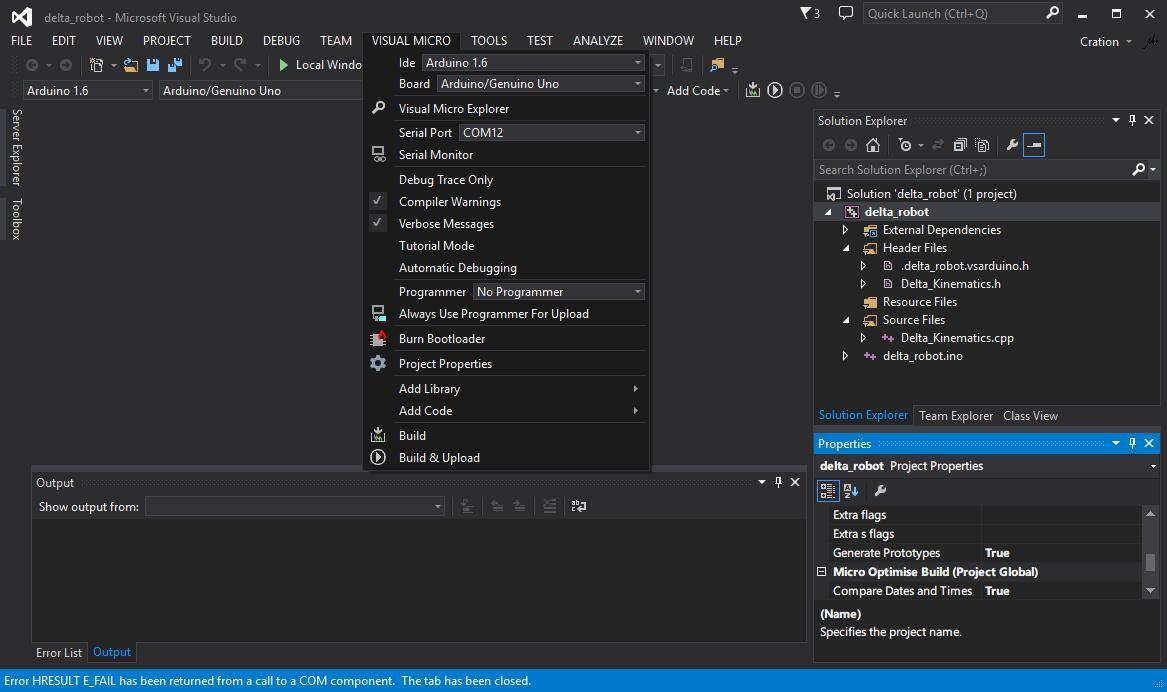Click the Property Pages wrench icon
This screenshot has width=1167, height=692.
(x=880, y=490)
